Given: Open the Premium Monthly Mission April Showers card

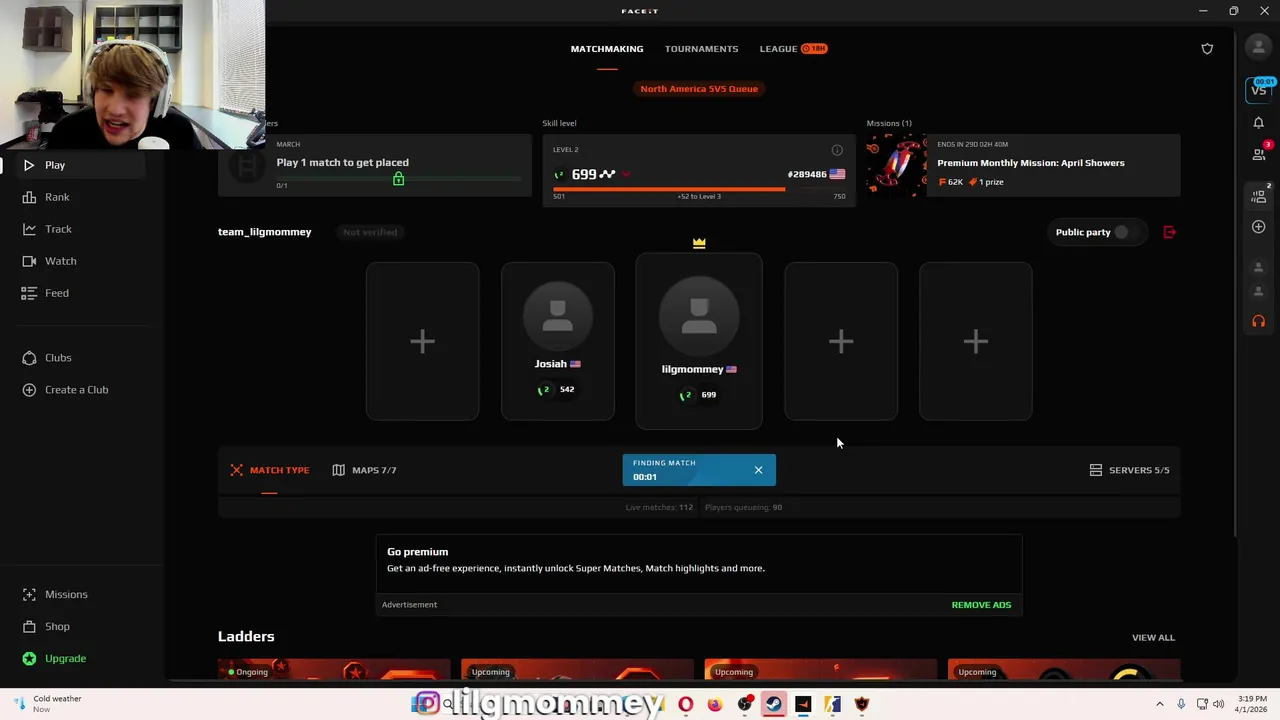Looking at the screenshot, I should [1023, 166].
